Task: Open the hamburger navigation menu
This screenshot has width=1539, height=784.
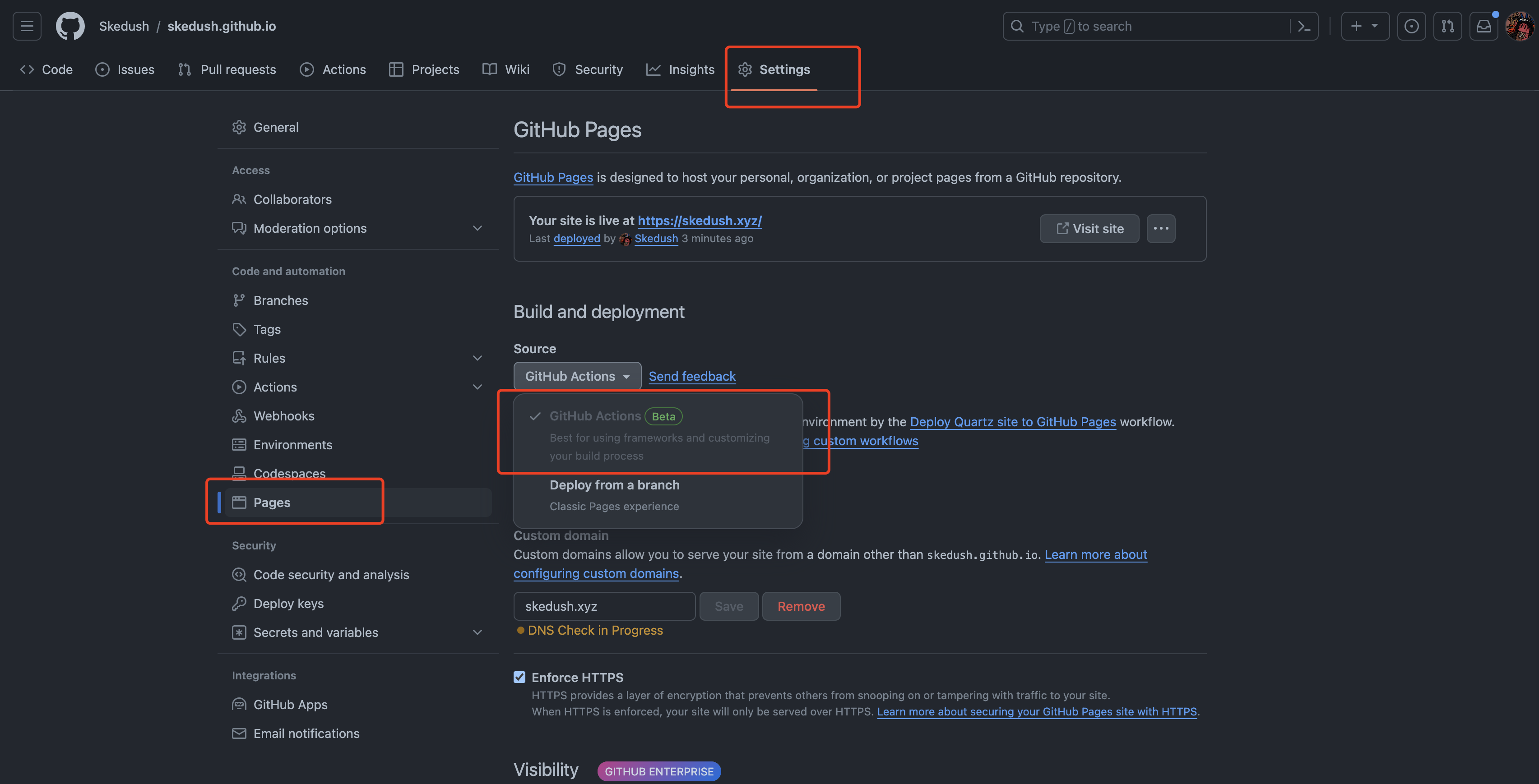Action: (x=27, y=26)
